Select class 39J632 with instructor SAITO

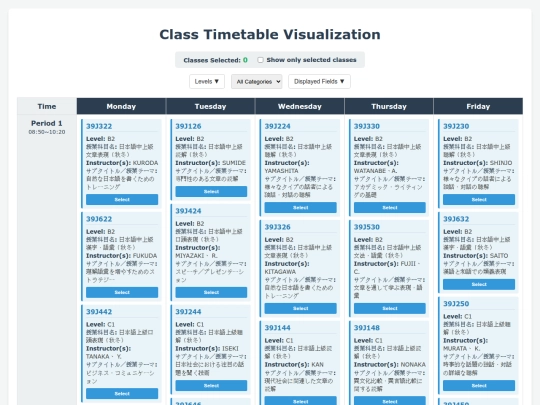[x=479, y=284]
